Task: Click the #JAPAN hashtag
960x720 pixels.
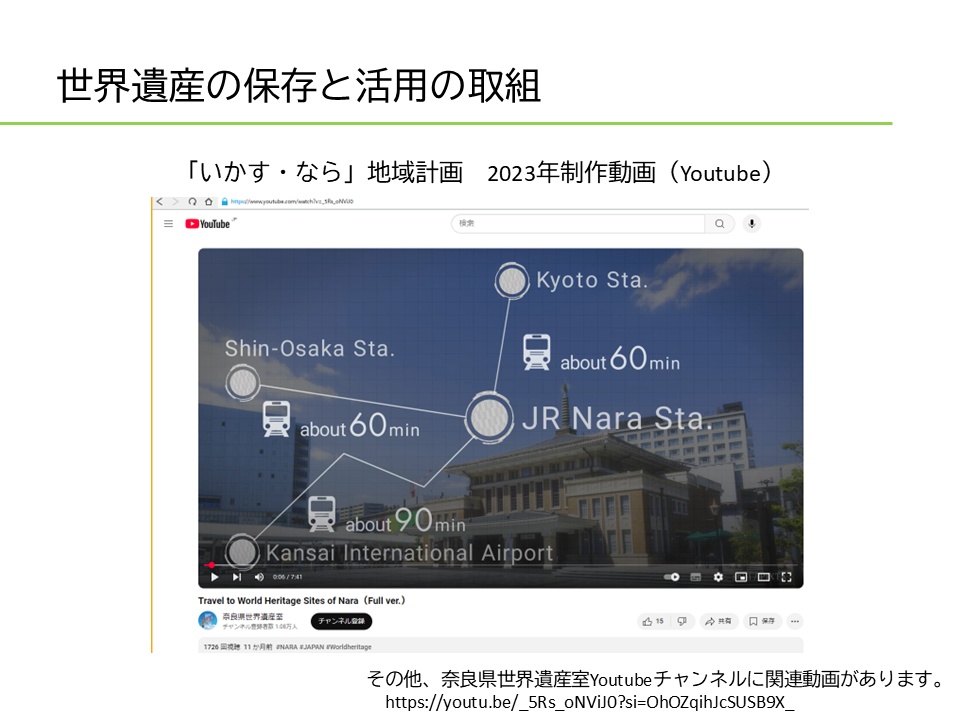Action: (312, 647)
